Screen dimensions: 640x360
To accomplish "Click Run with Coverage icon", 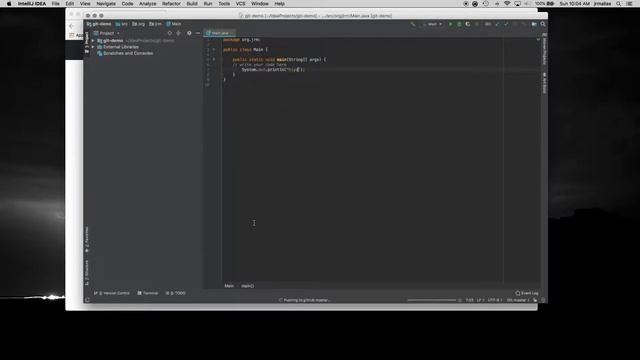I will (468, 24).
